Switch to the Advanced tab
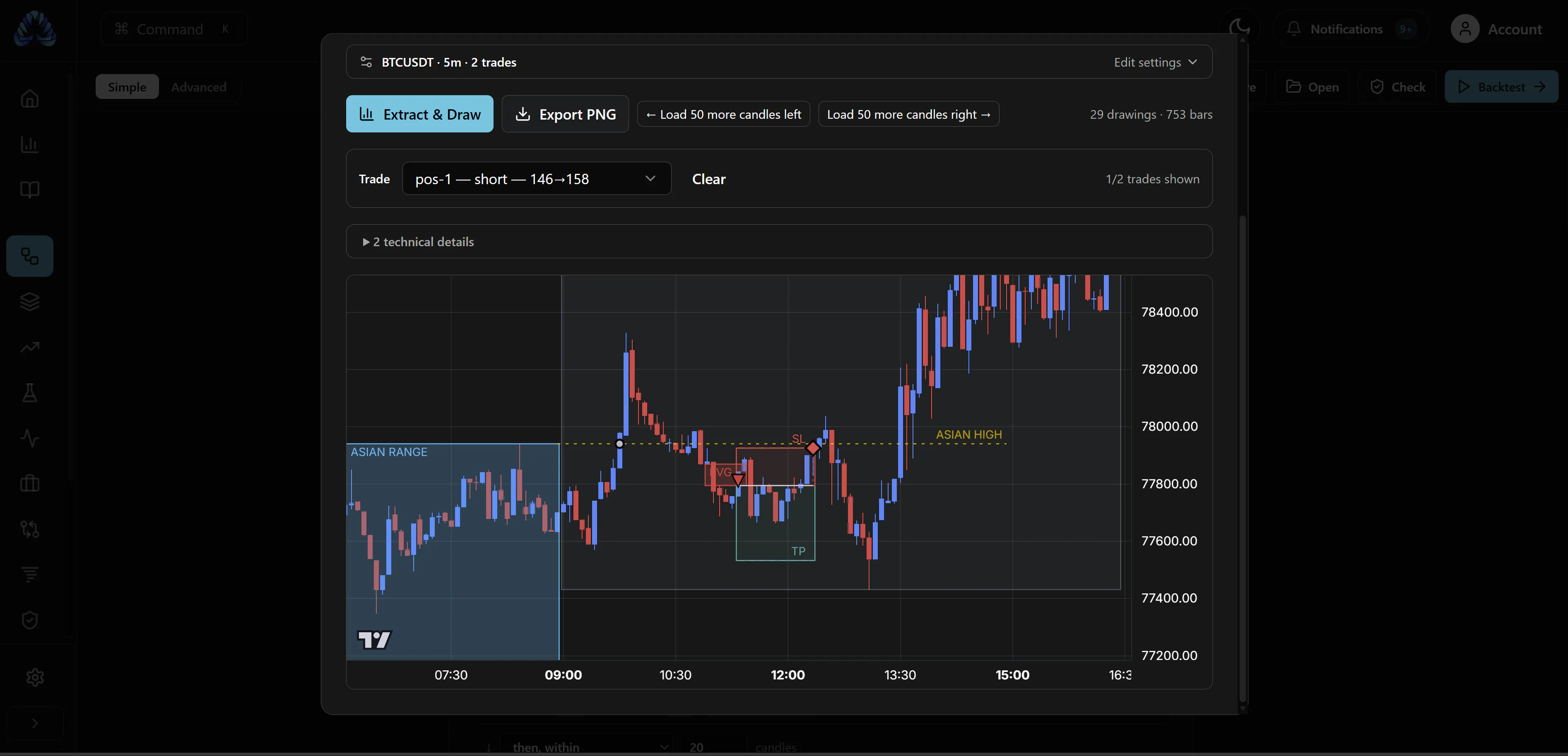The height and width of the screenshot is (756, 1568). pyautogui.click(x=198, y=87)
